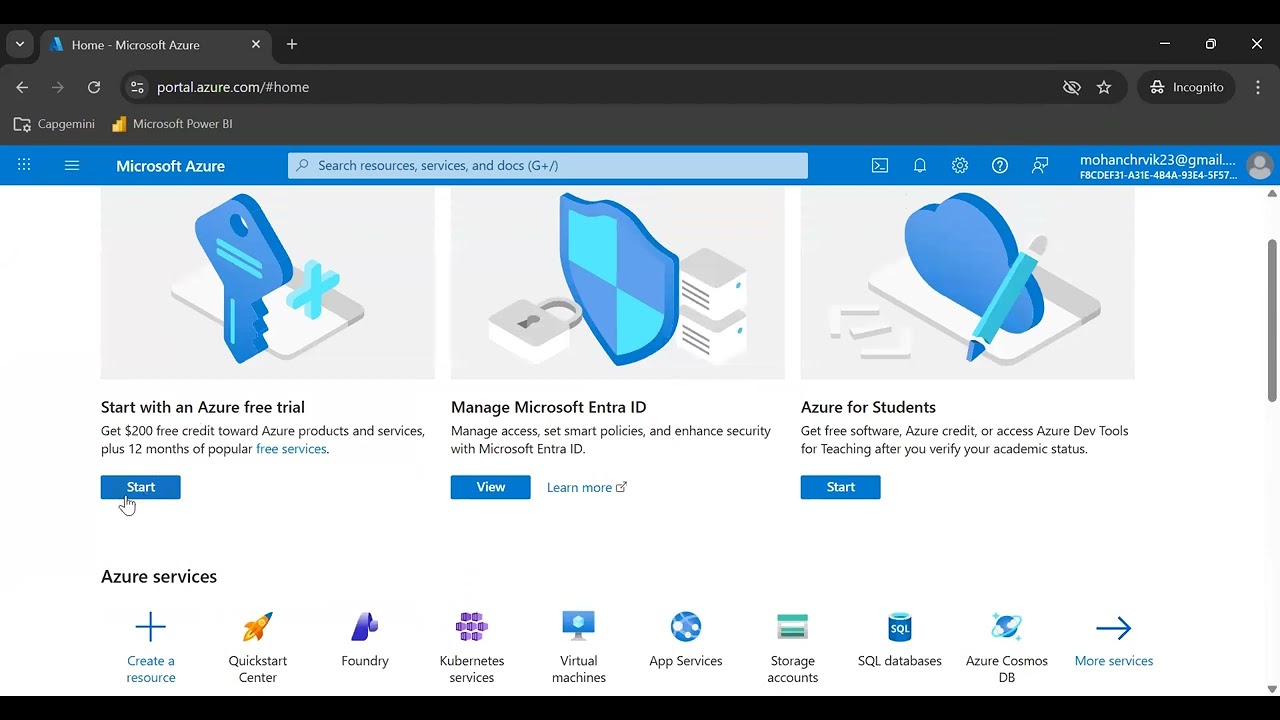Click the Start with an Azure free trial heading
The height and width of the screenshot is (720, 1280).
tap(203, 407)
